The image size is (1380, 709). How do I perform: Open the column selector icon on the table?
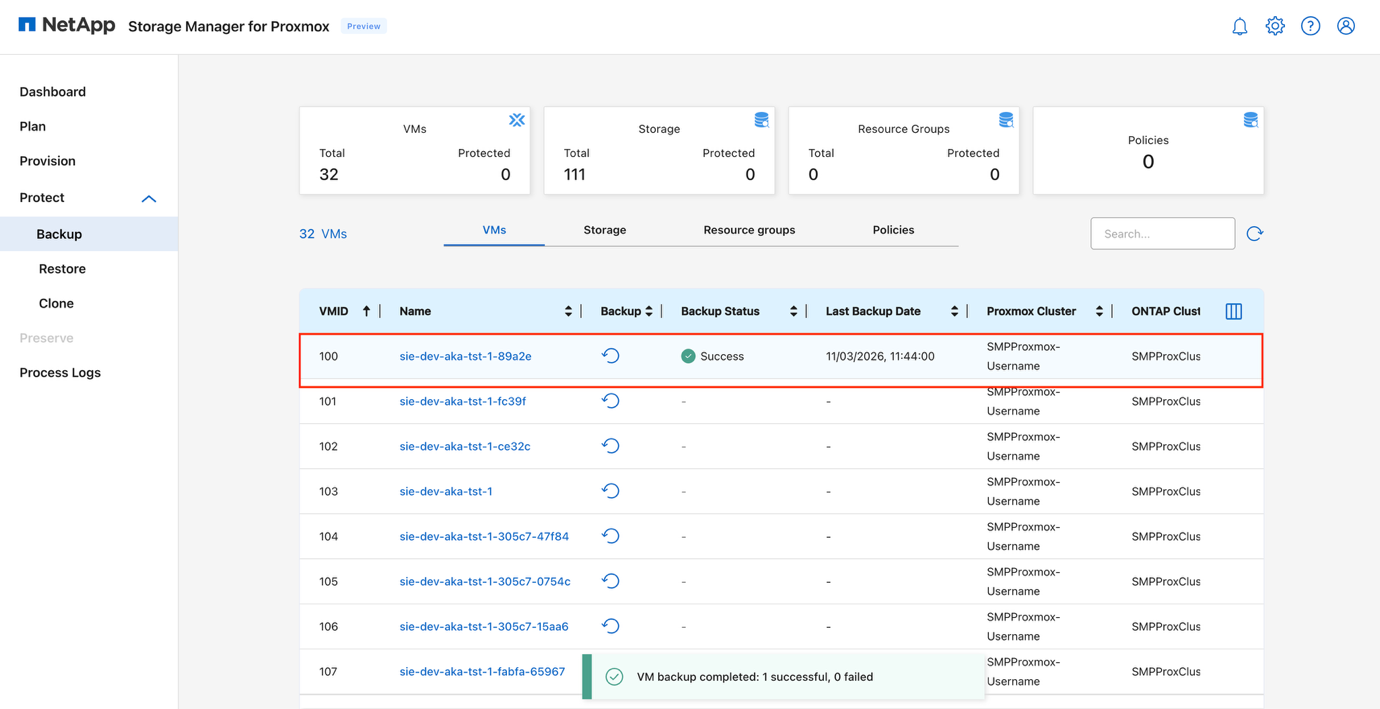pyautogui.click(x=1233, y=310)
